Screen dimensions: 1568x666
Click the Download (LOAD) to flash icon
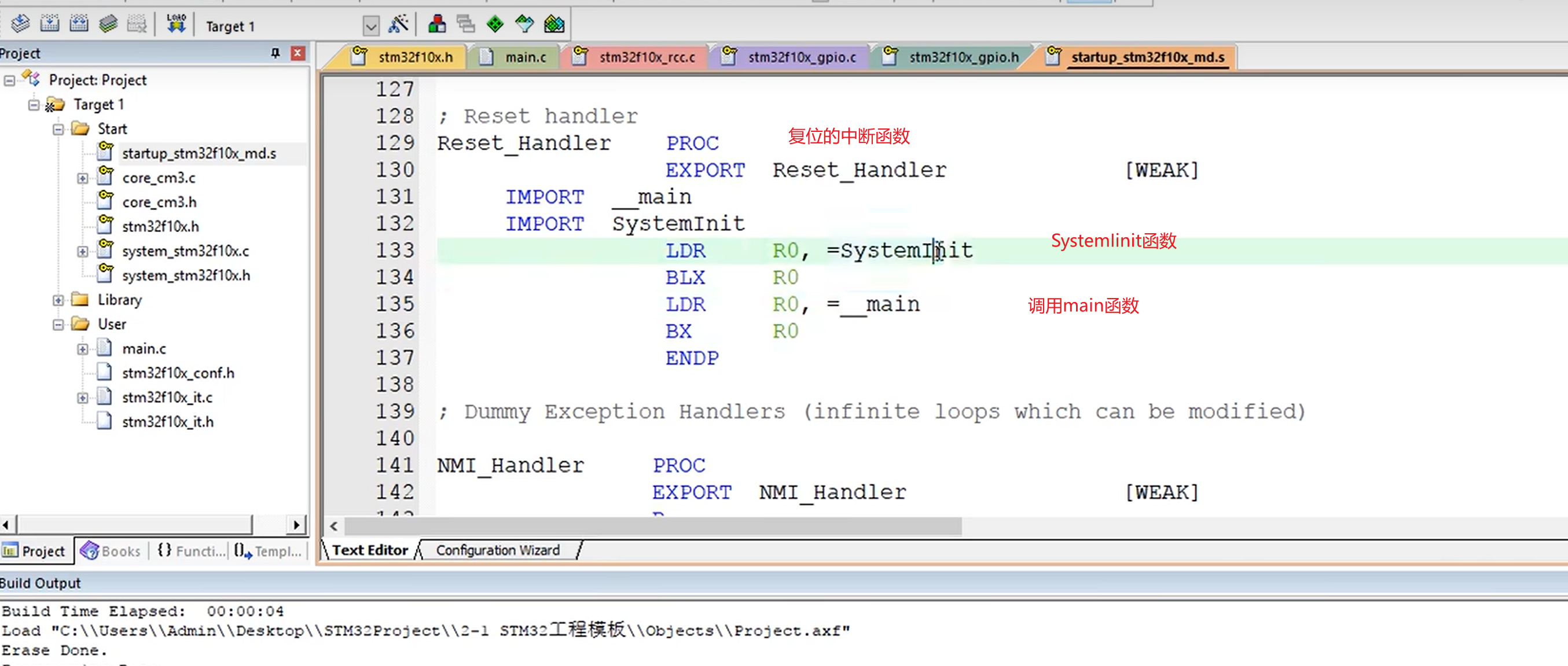click(x=177, y=24)
